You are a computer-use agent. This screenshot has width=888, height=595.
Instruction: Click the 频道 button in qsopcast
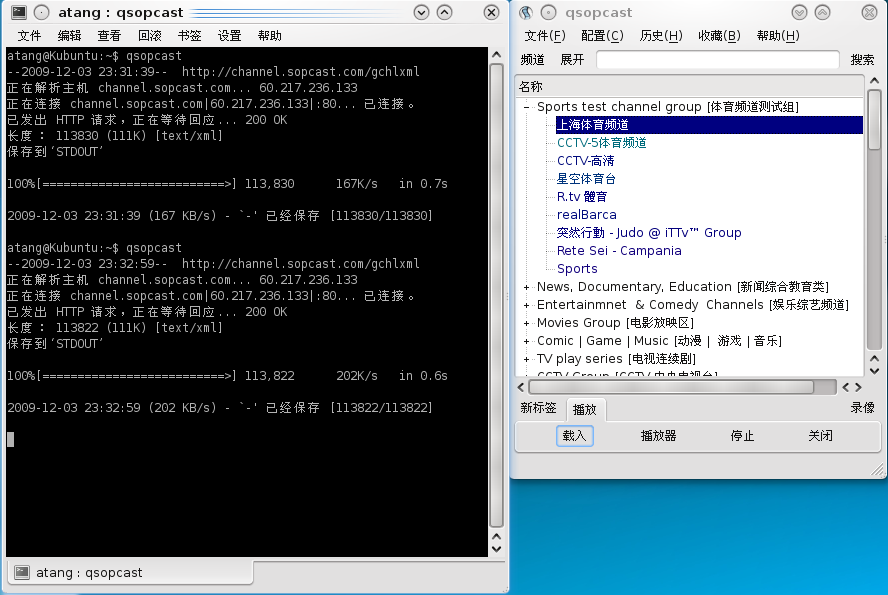532,59
